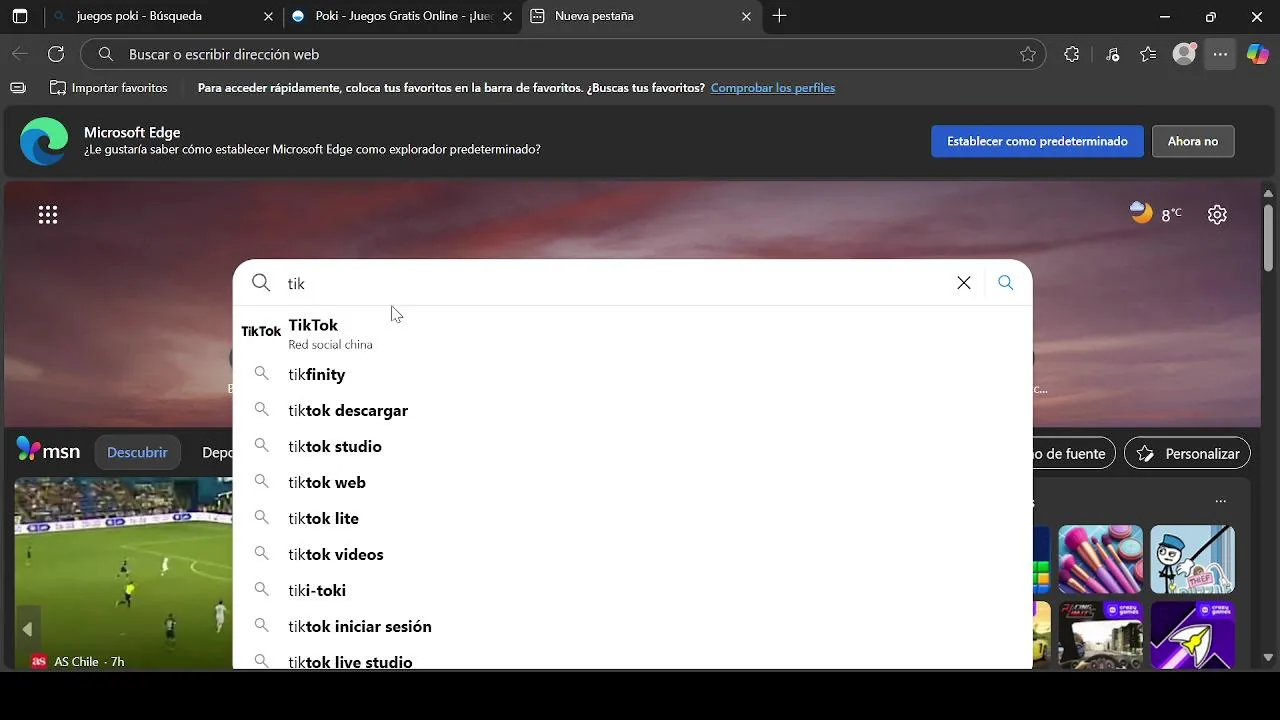This screenshot has height=720, width=1280.
Task: Open the weather 8°C widget
Action: [x=1155, y=213]
